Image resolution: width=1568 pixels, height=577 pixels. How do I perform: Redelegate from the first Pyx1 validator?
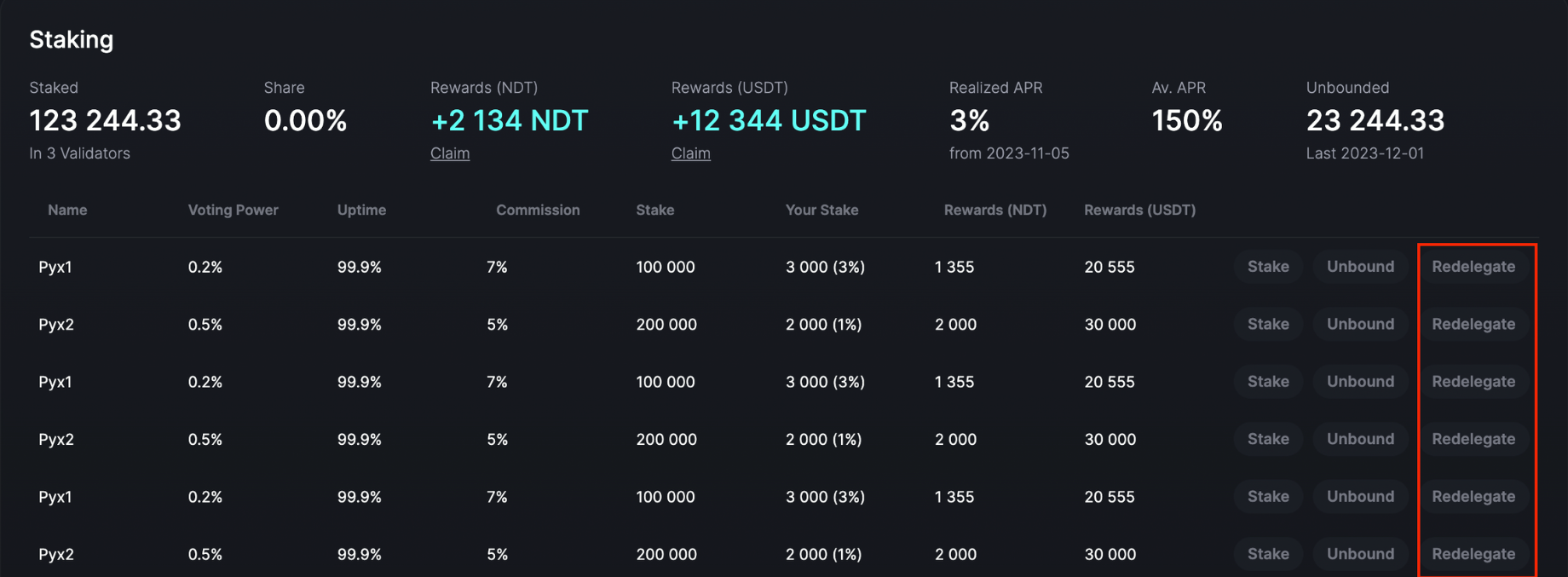coord(1473,267)
